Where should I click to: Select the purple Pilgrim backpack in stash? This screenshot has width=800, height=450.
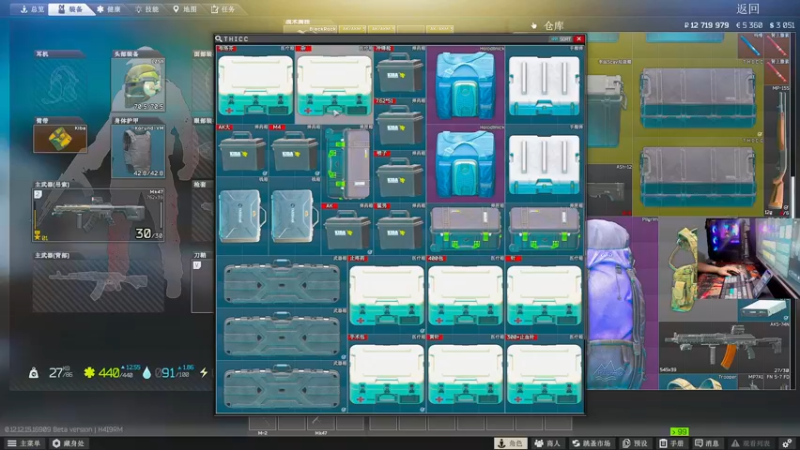tap(622, 304)
